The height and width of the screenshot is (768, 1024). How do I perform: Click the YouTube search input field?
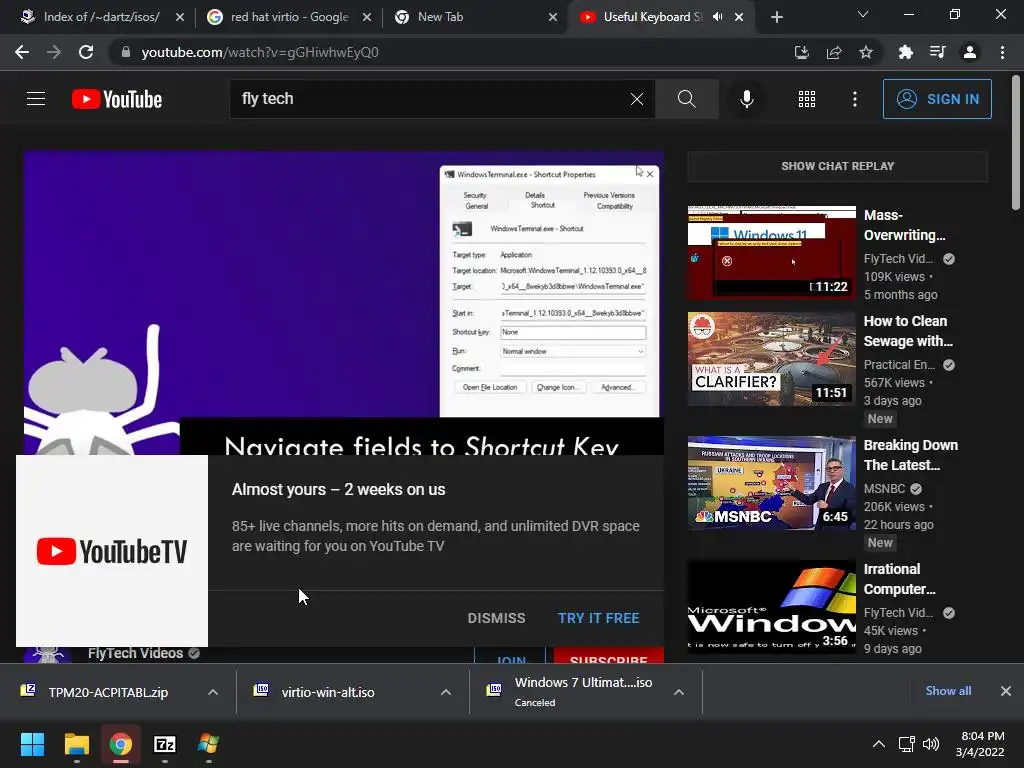point(431,99)
